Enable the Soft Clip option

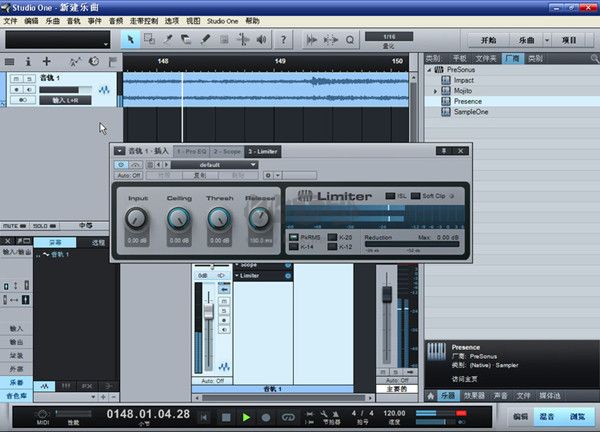point(415,196)
